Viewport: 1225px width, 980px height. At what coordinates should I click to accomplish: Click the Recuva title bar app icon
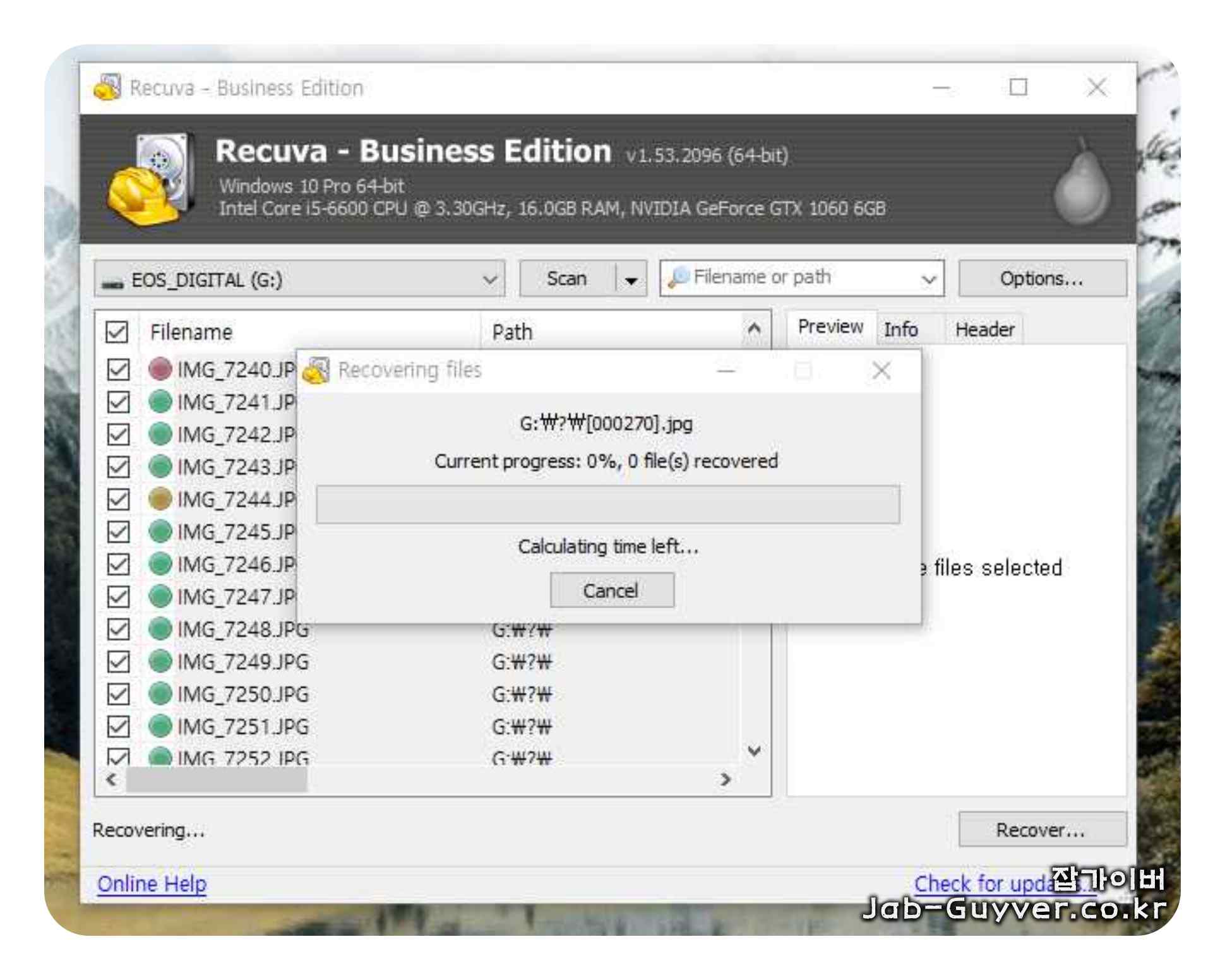point(107,88)
